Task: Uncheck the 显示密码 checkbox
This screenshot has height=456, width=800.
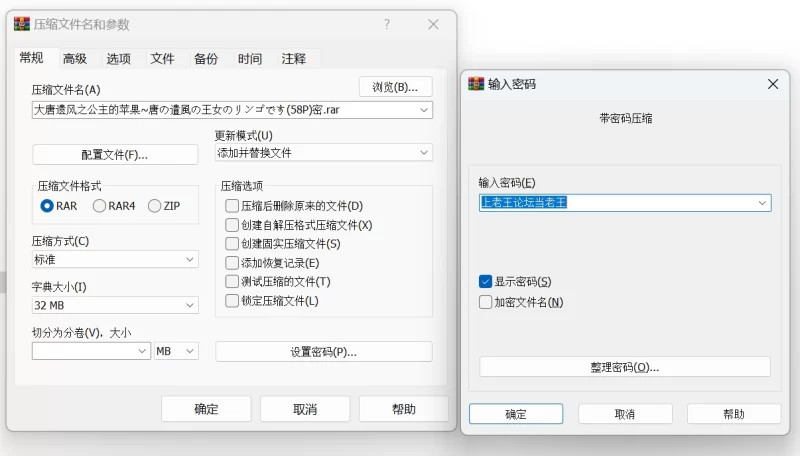Action: 486,282
